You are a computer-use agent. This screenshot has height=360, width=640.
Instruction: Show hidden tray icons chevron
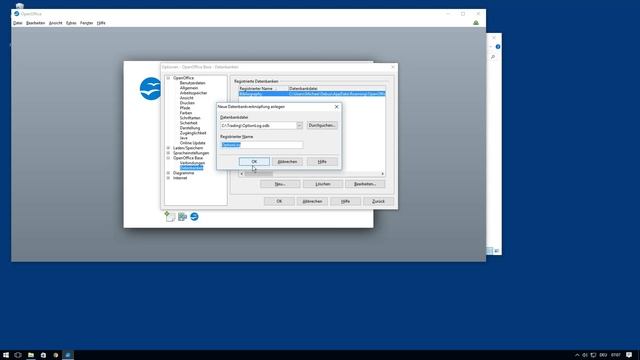577,355
